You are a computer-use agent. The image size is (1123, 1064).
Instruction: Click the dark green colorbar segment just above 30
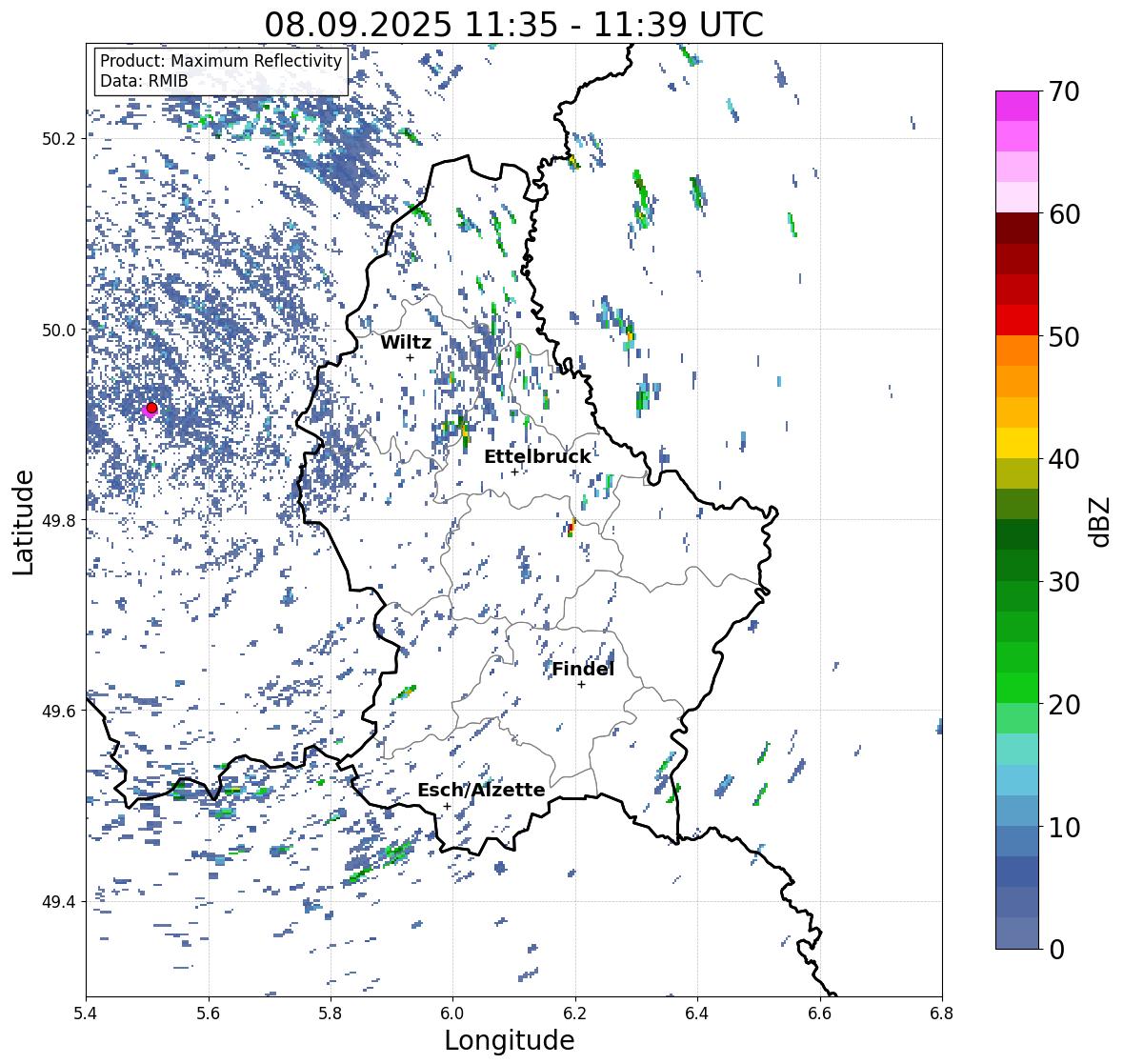[x=1017, y=565]
